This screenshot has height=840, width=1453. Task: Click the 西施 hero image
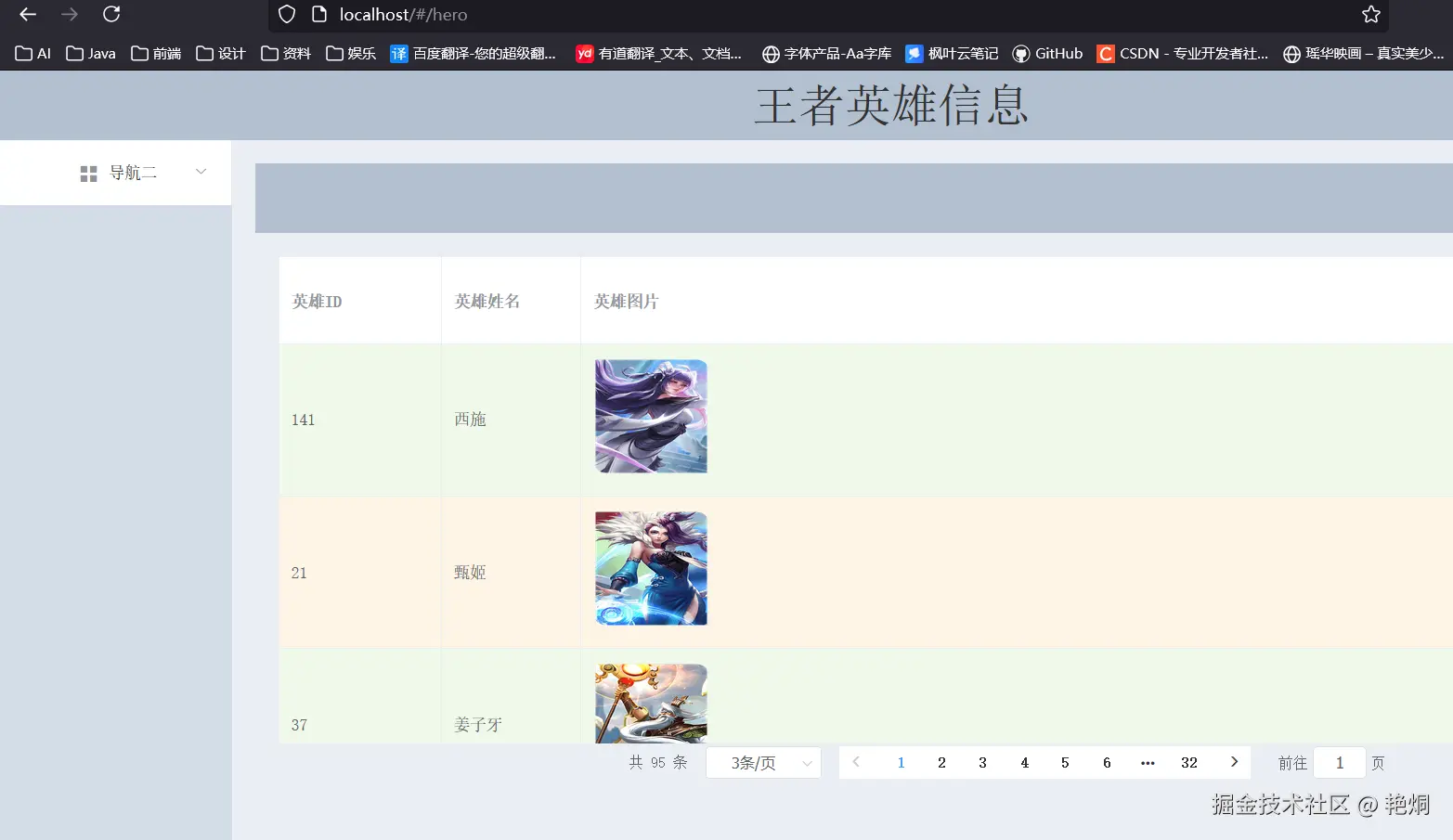(651, 417)
